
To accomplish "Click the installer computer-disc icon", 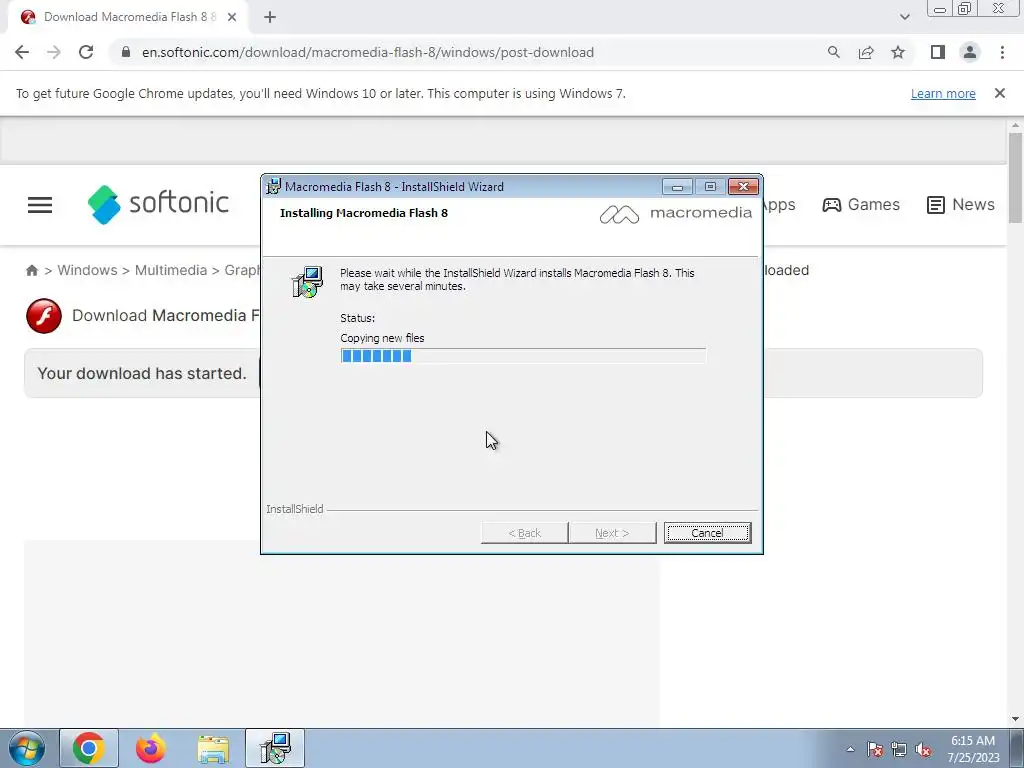I will pos(307,282).
